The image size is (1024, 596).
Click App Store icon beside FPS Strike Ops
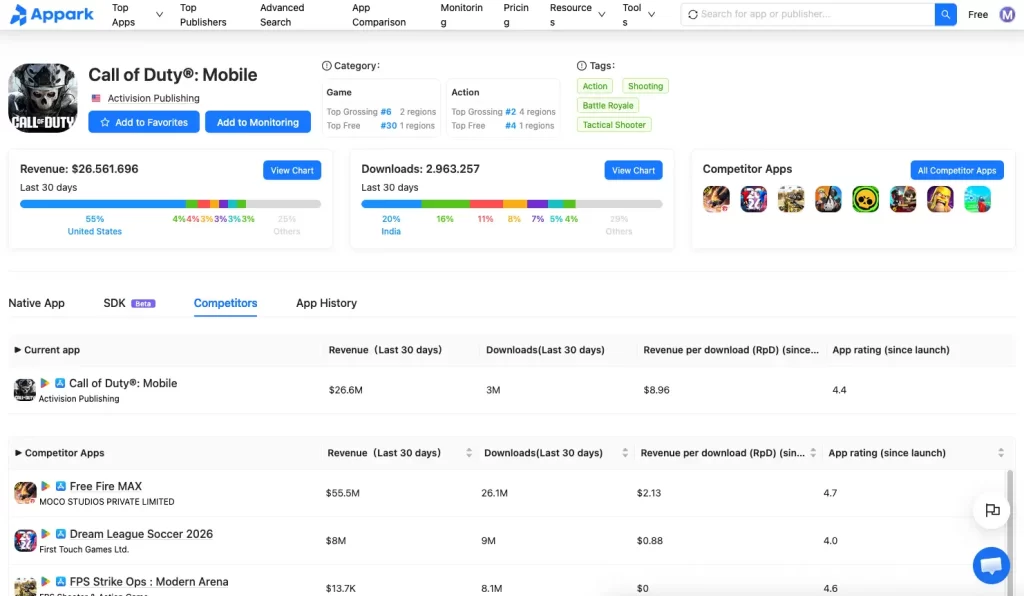pyautogui.click(x=61, y=582)
